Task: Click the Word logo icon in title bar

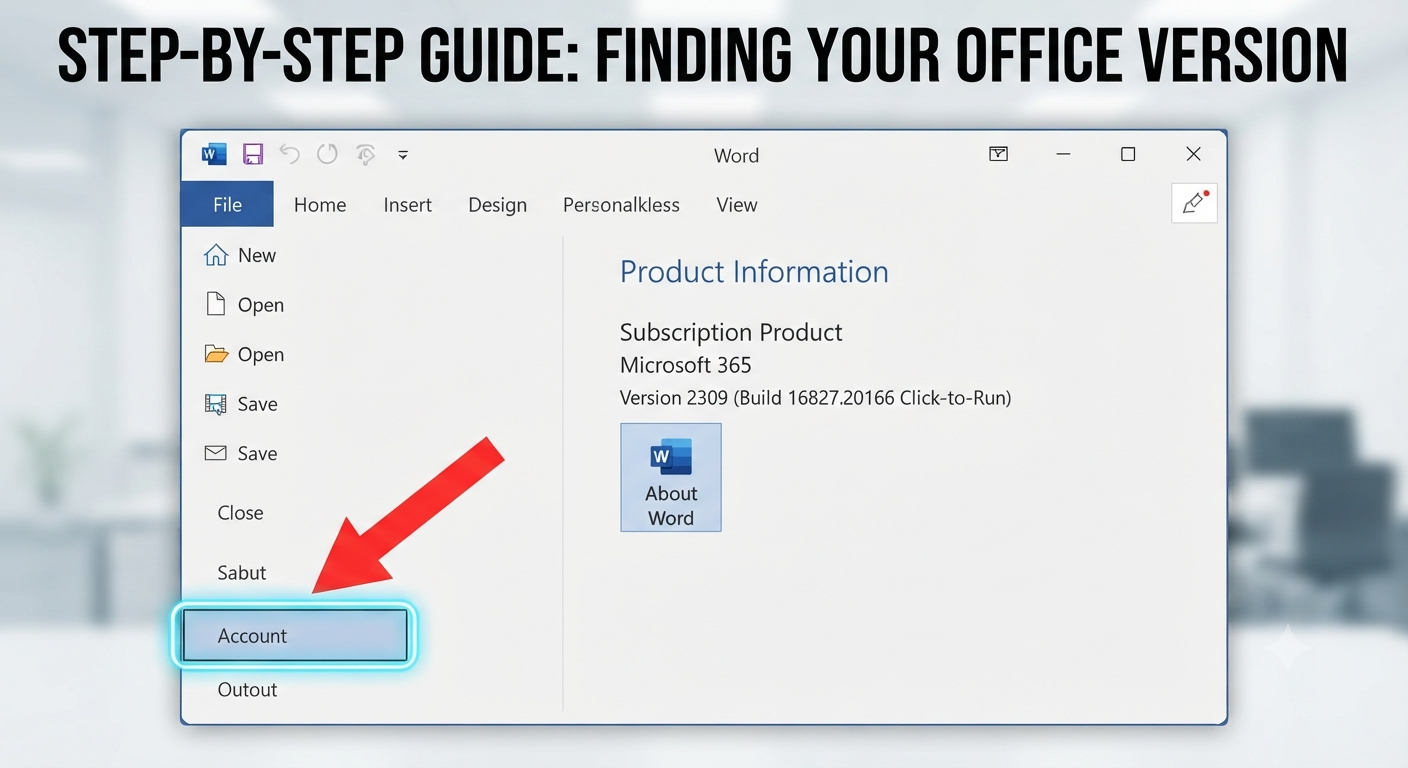Action: 214,154
